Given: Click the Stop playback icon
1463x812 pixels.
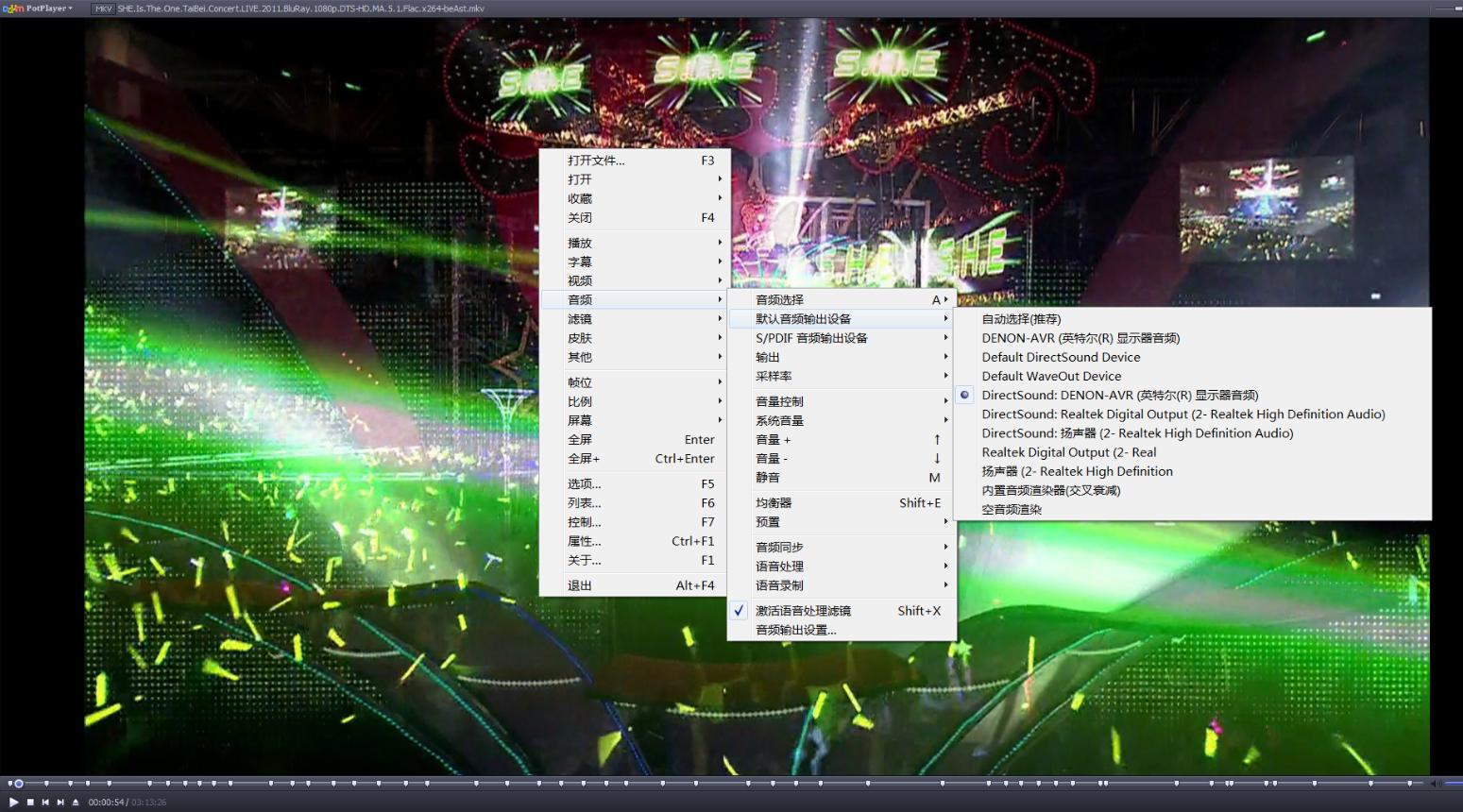Looking at the screenshot, I should tap(30, 801).
